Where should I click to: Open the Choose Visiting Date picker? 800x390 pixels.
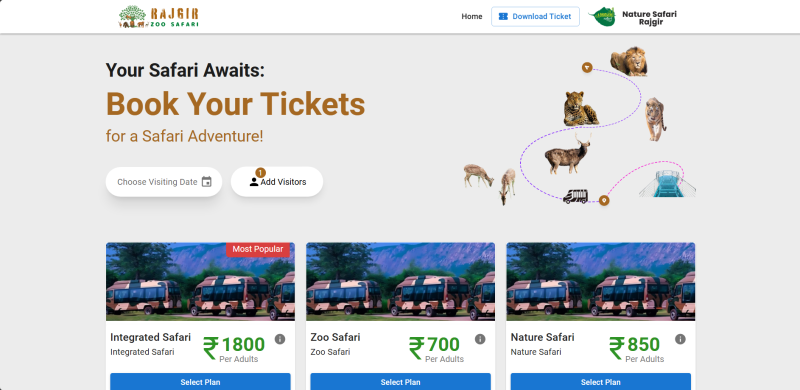coord(164,182)
